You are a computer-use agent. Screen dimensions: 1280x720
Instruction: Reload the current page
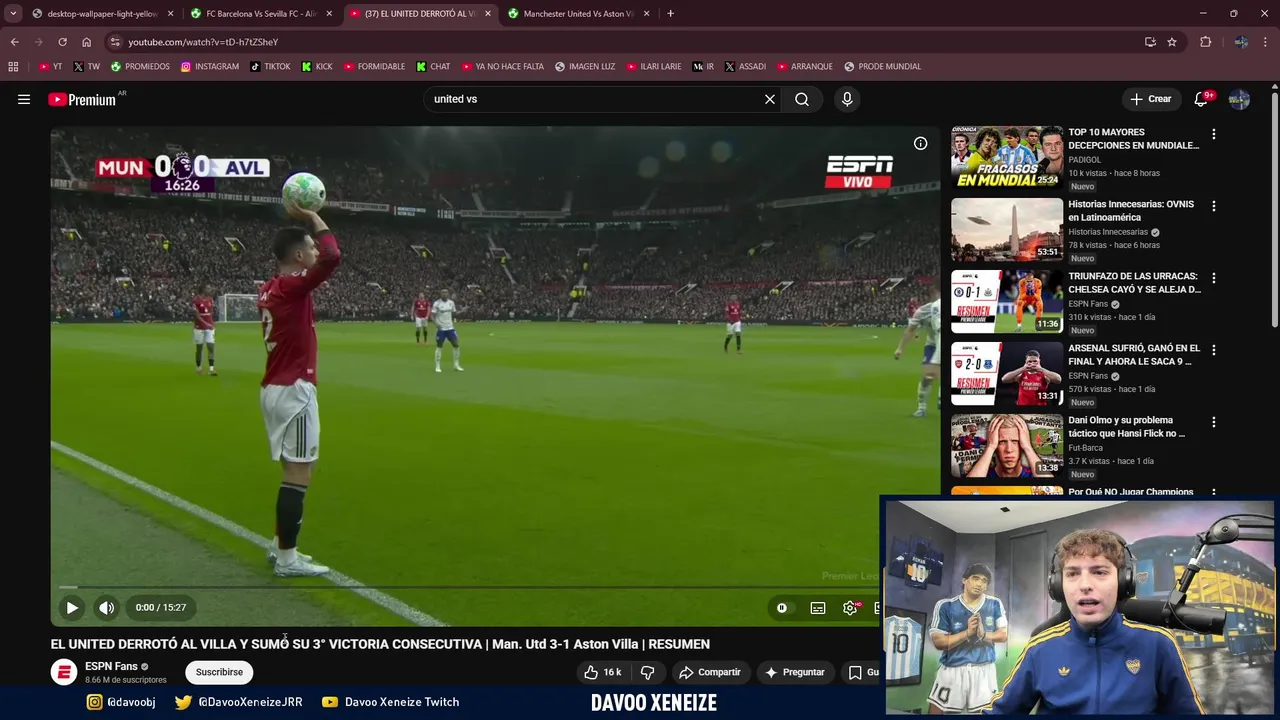[62, 42]
